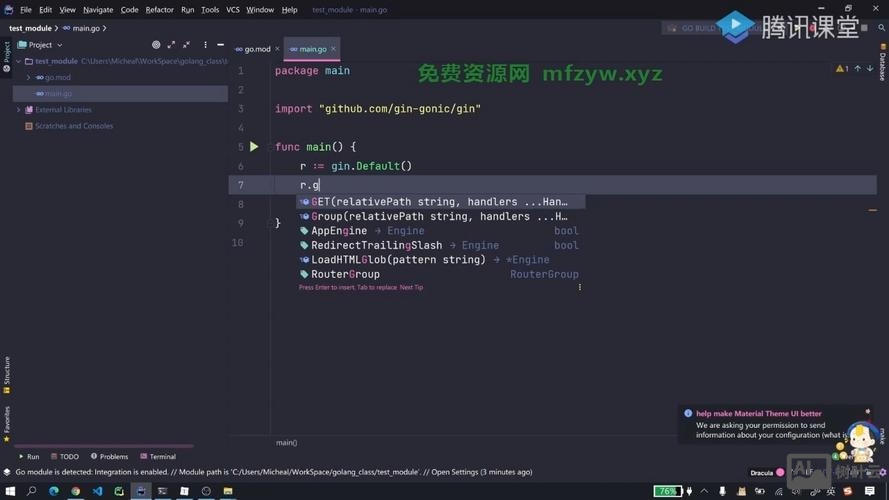This screenshot has height=500, width=889.
Task: Click Dracula theme indicator in status bar
Action: (x=767, y=472)
